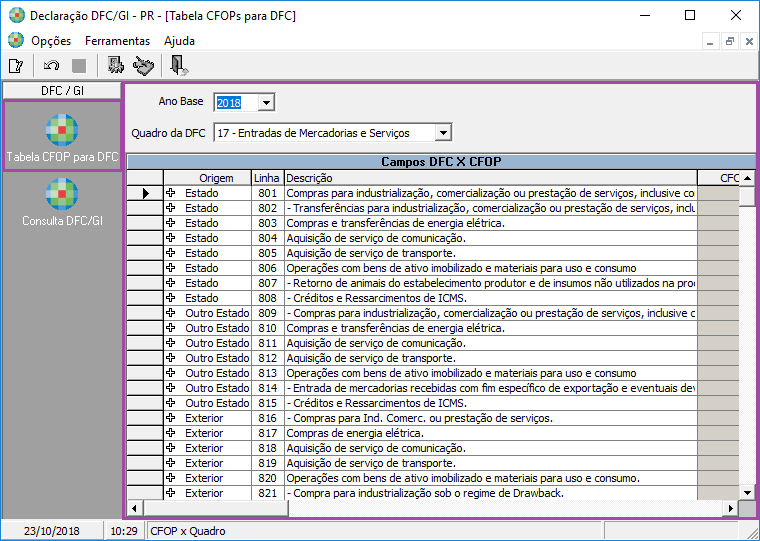Image resolution: width=760 pixels, height=541 pixels.
Task: Click the up arrow of the vertical scrollbar
Action: pyautogui.click(x=747, y=178)
